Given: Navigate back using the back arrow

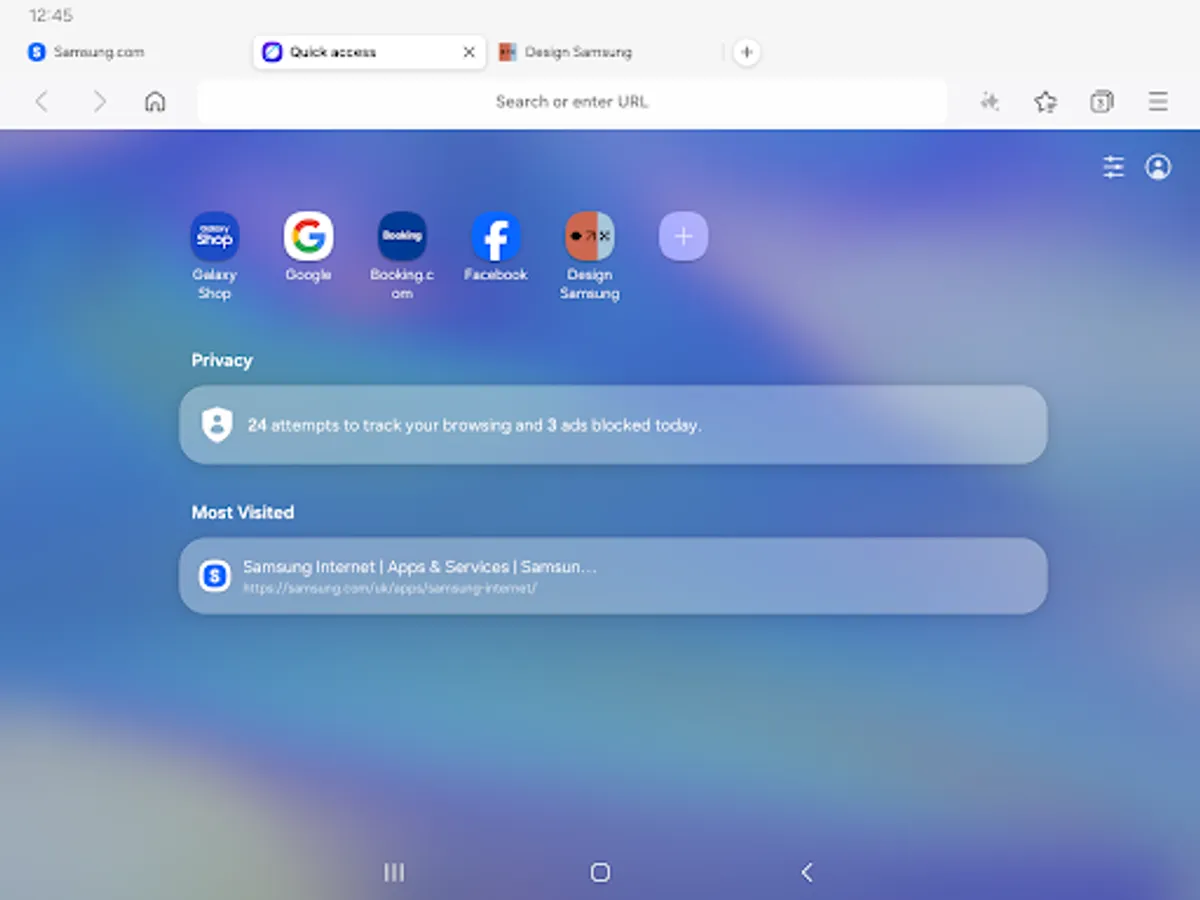Looking at the screenshot, I should [x=41, y=101].
